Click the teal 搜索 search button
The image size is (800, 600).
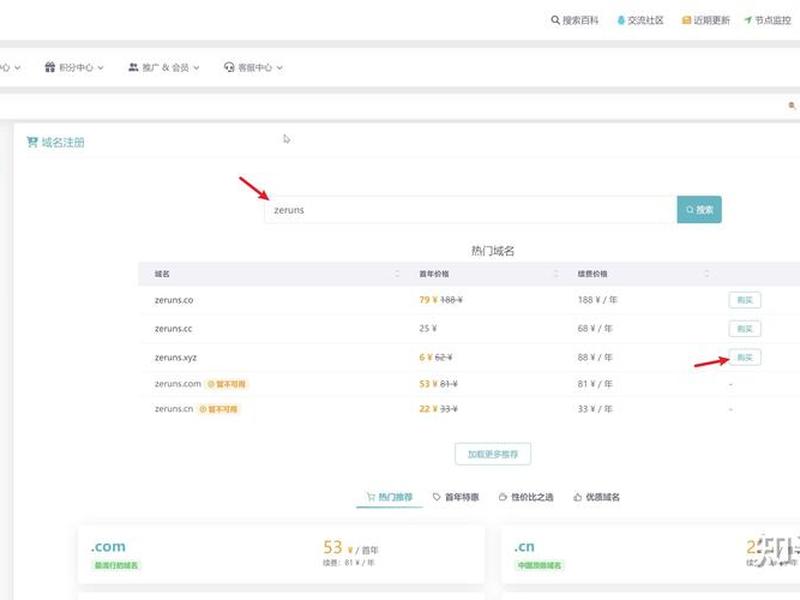tap(699, 210)
